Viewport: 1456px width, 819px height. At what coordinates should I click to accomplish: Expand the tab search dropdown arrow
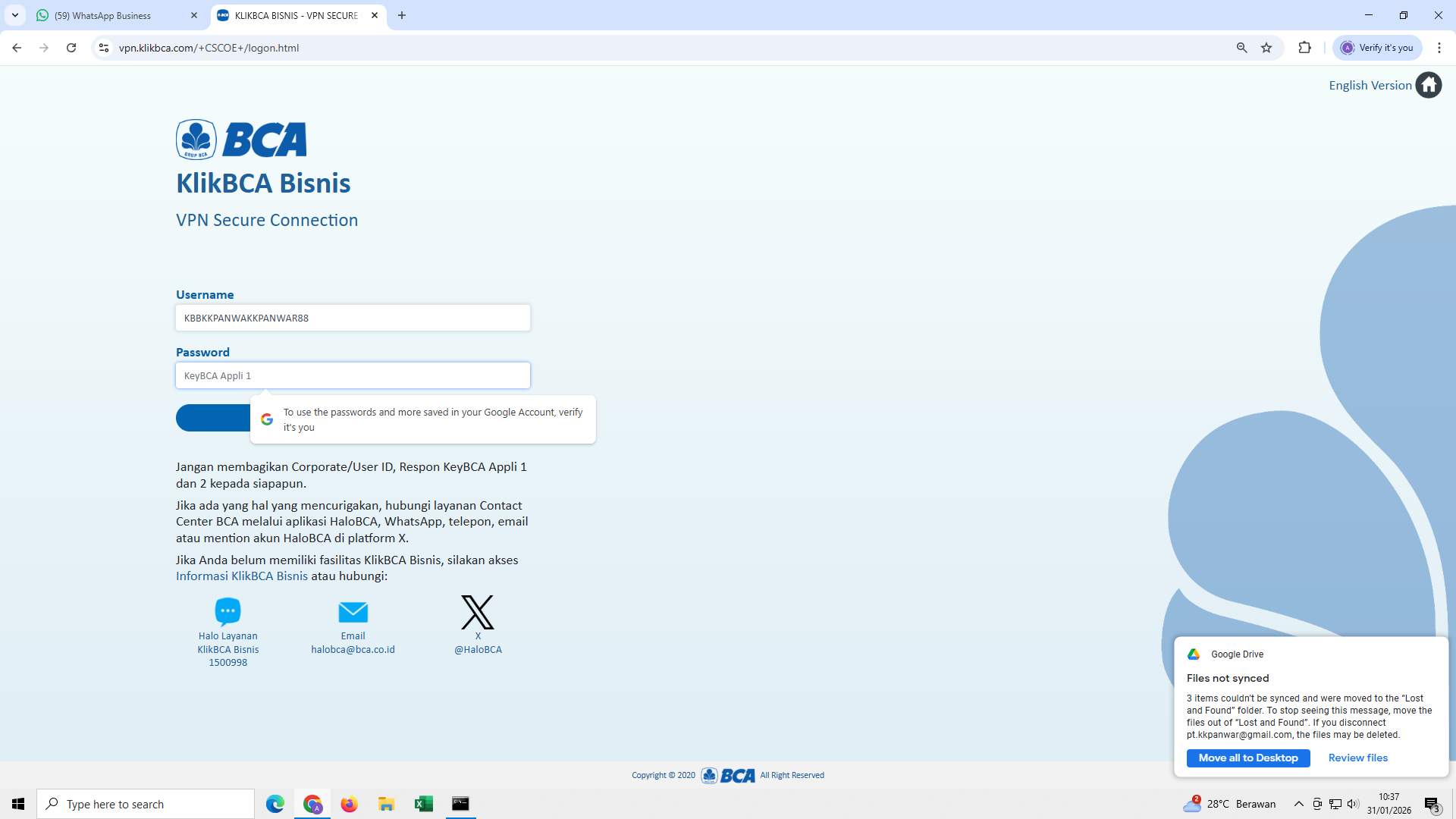click(x=14, y=14)
